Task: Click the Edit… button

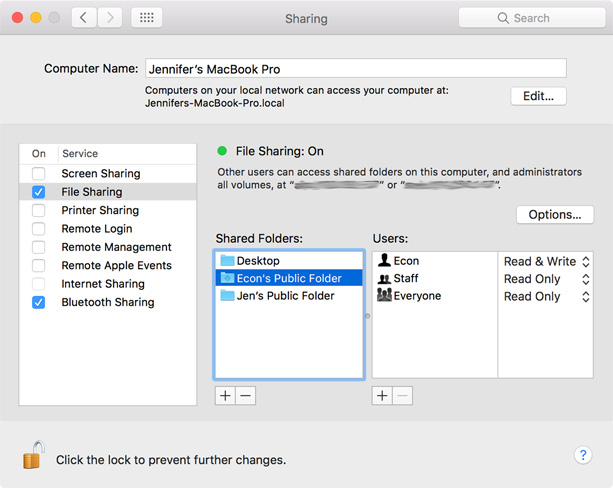Action: (x=538, y=96)
